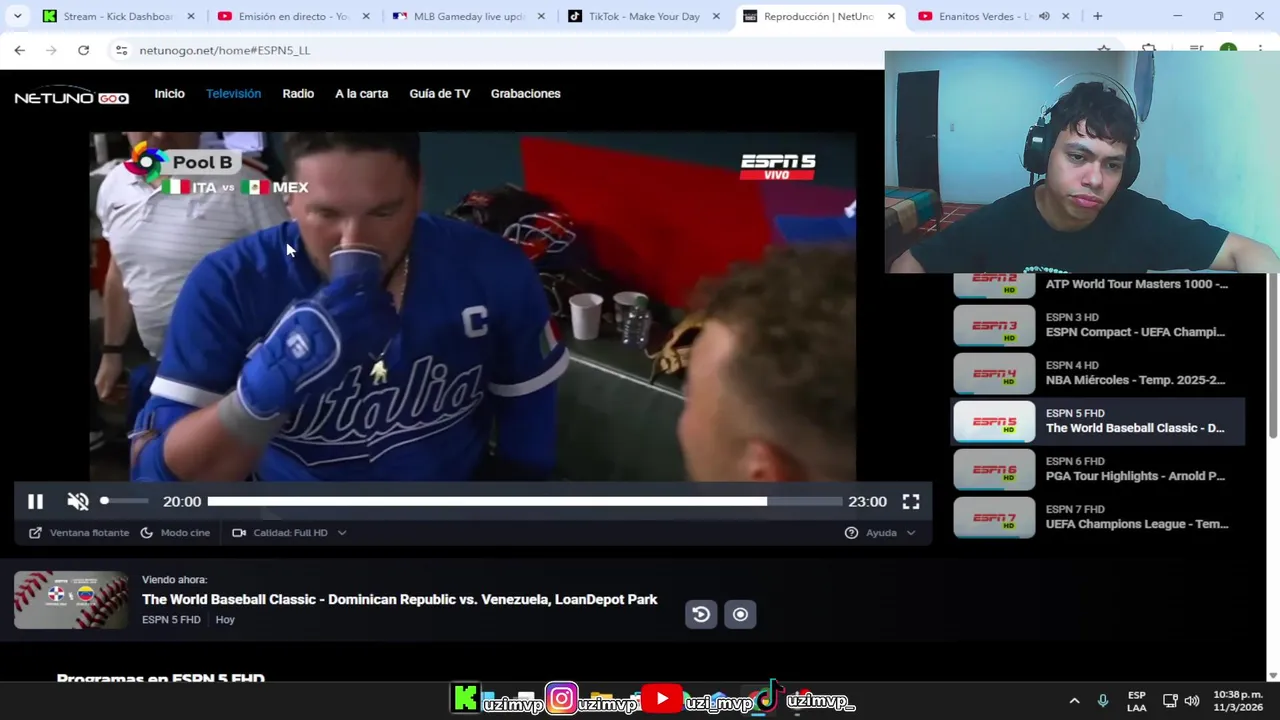Open a new browser tab
The image size is (1280, 720).
tap(1097, 16)
